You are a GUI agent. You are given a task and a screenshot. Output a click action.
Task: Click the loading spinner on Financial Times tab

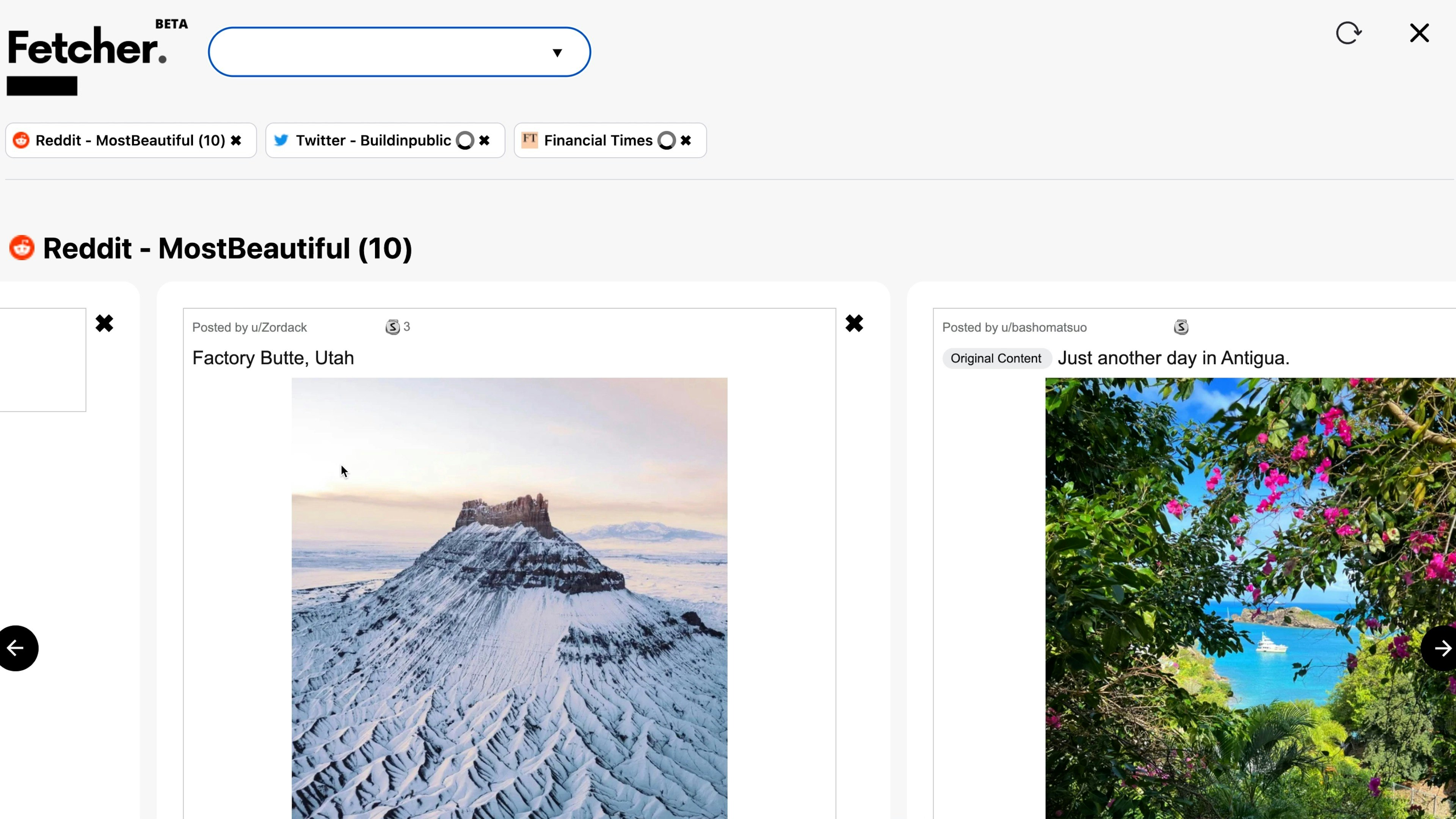pyautogui.click(x=667, y=140)
